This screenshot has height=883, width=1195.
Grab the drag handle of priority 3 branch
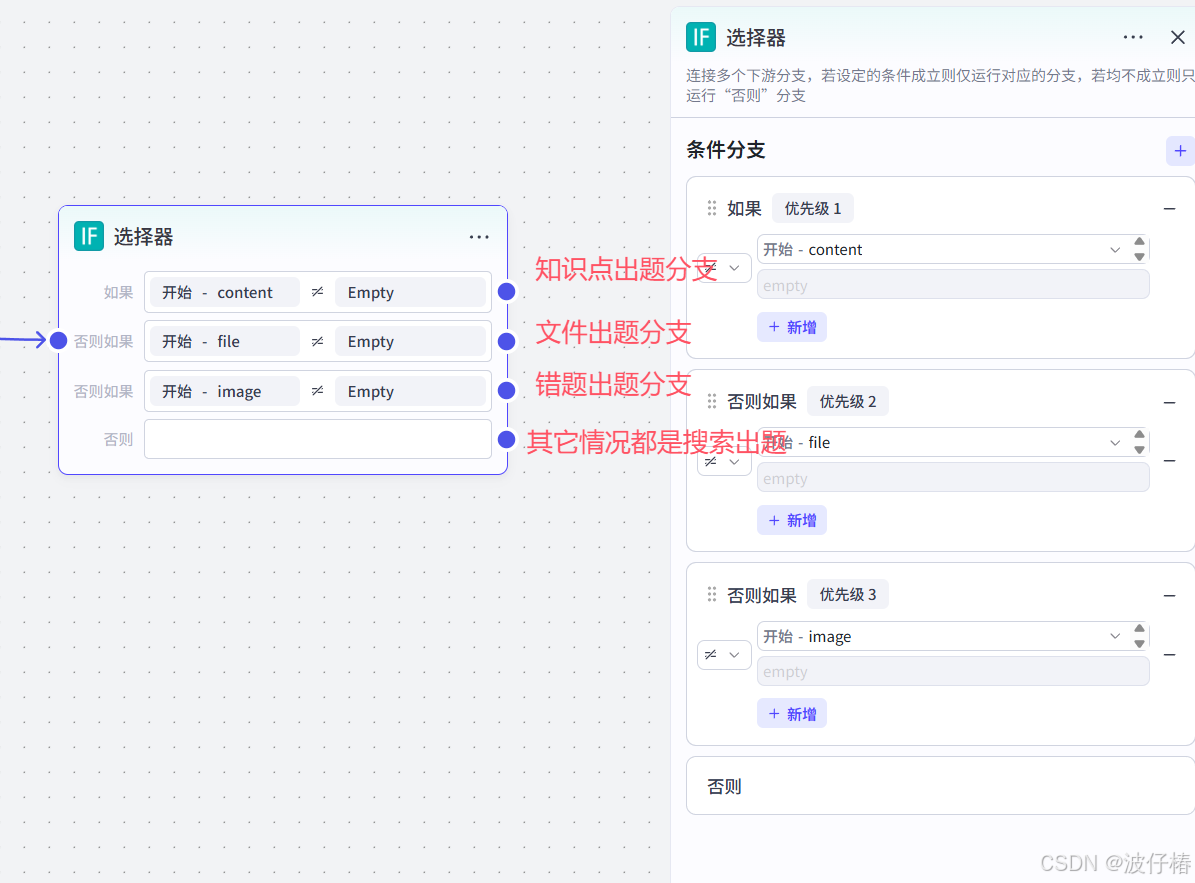[x=712, y=595]
